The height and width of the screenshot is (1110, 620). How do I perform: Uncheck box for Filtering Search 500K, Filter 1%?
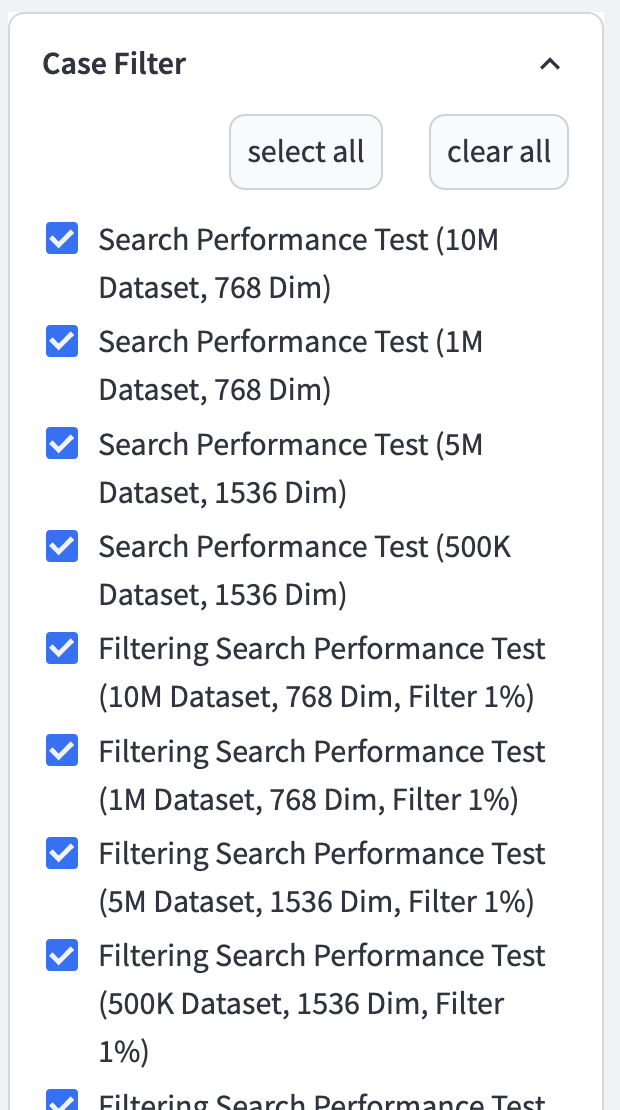[x=62, y=955]
